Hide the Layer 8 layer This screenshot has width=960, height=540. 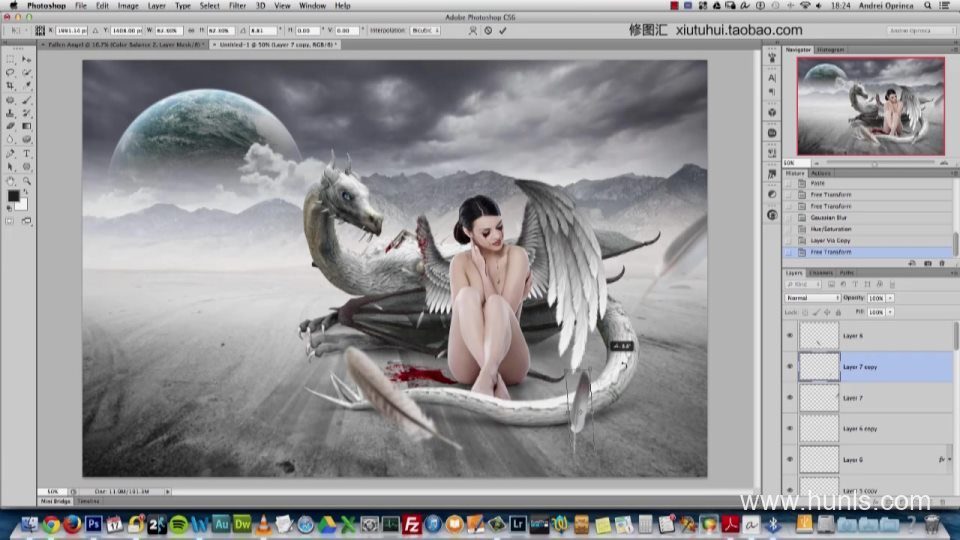(x=790, y=336)
